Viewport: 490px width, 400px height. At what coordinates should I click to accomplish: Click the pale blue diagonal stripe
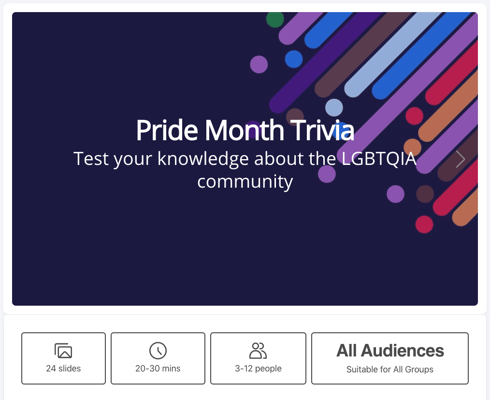[392, 55]
